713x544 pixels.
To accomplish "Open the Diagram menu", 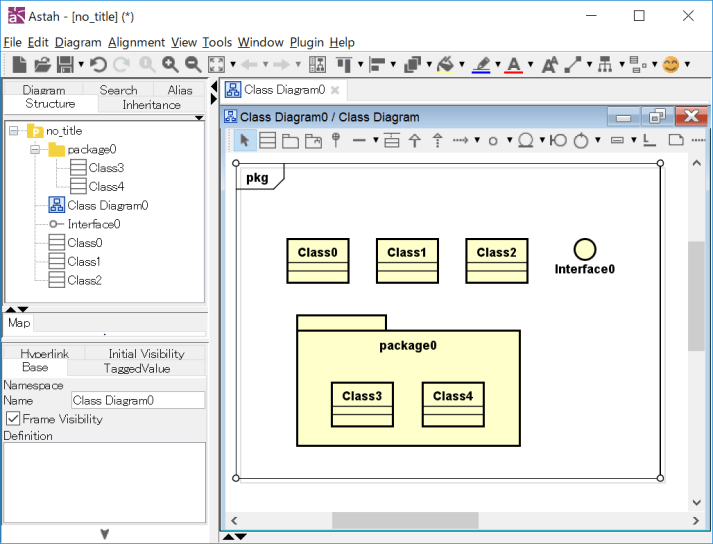I will (x=78, y=42).
